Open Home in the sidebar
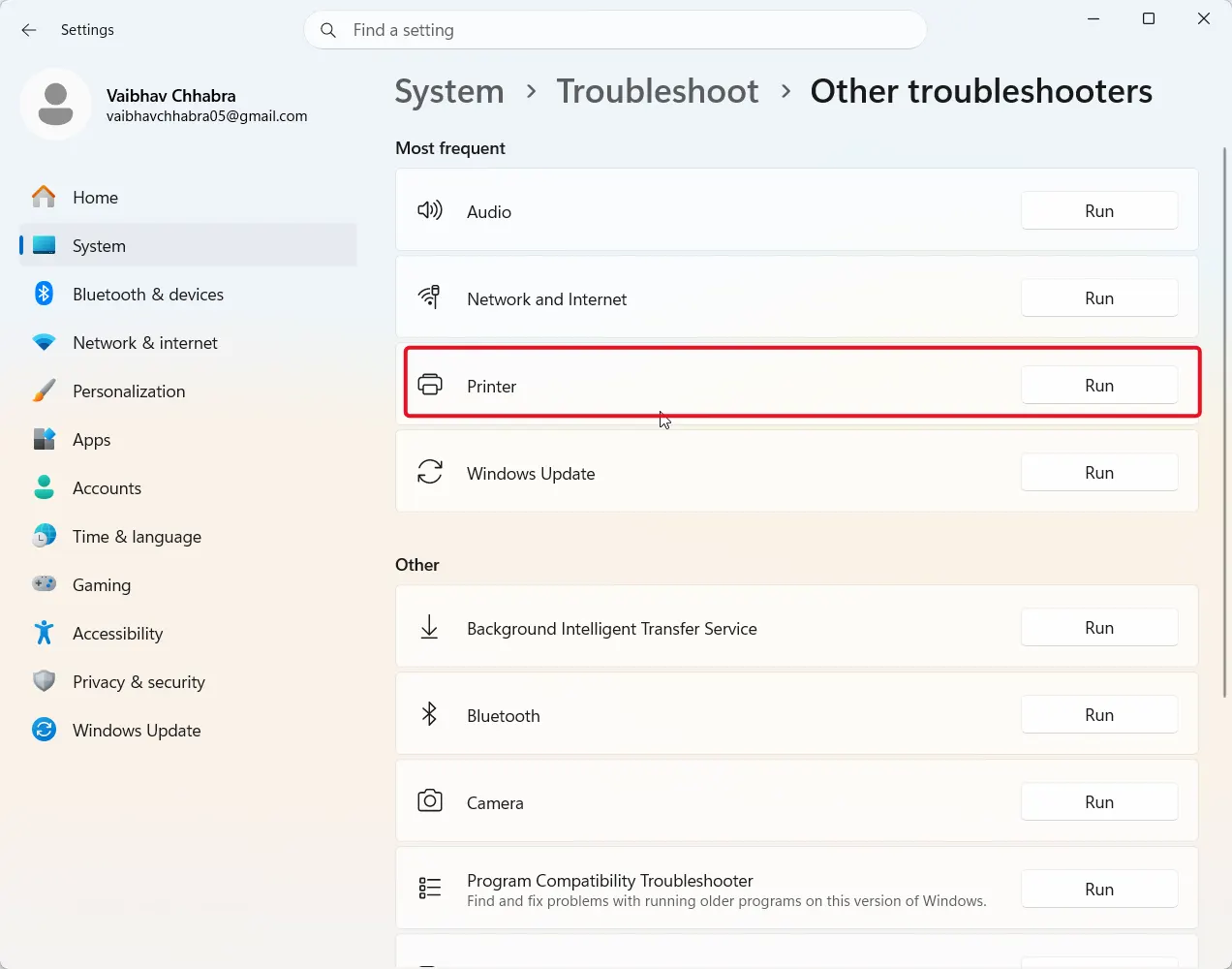The height and width of the screenshot is (969, 1232). pyautogui.click(x=188, y=197)
